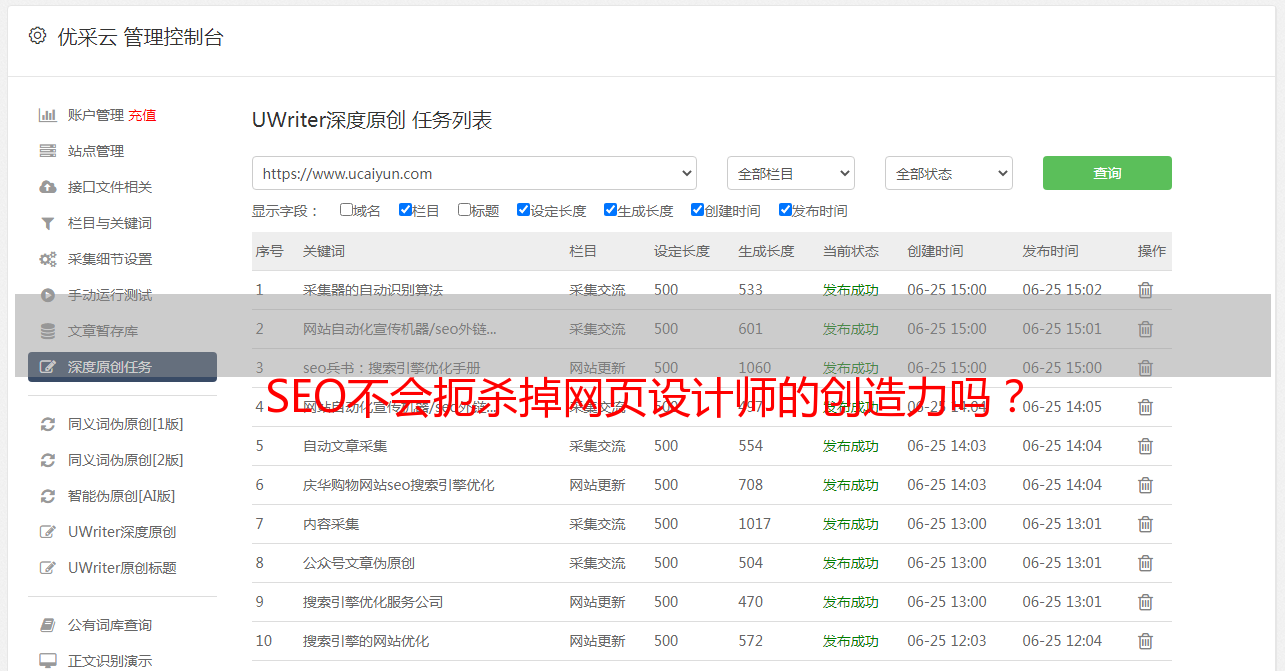Click the funnel icon for 栏目与关键词
1285x671 pixels.
(x=47, y=223)
